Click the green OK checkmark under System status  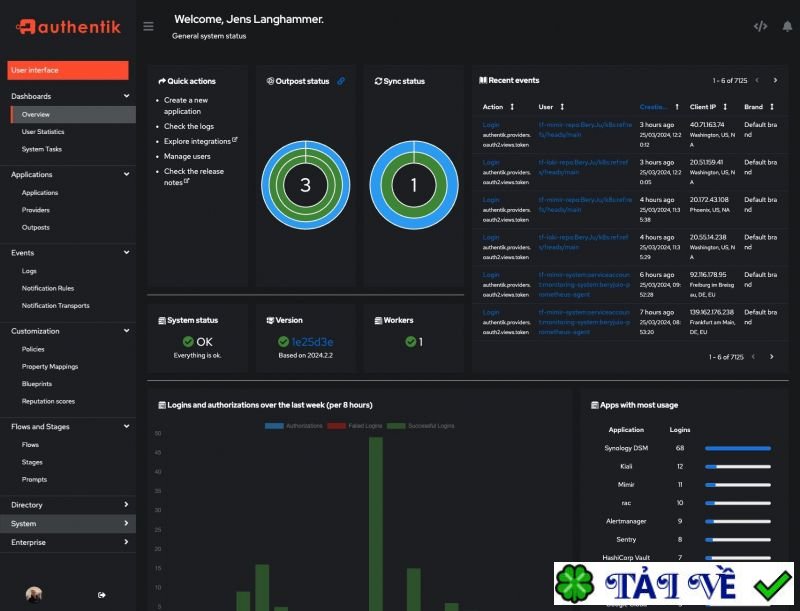pos(189,341)
